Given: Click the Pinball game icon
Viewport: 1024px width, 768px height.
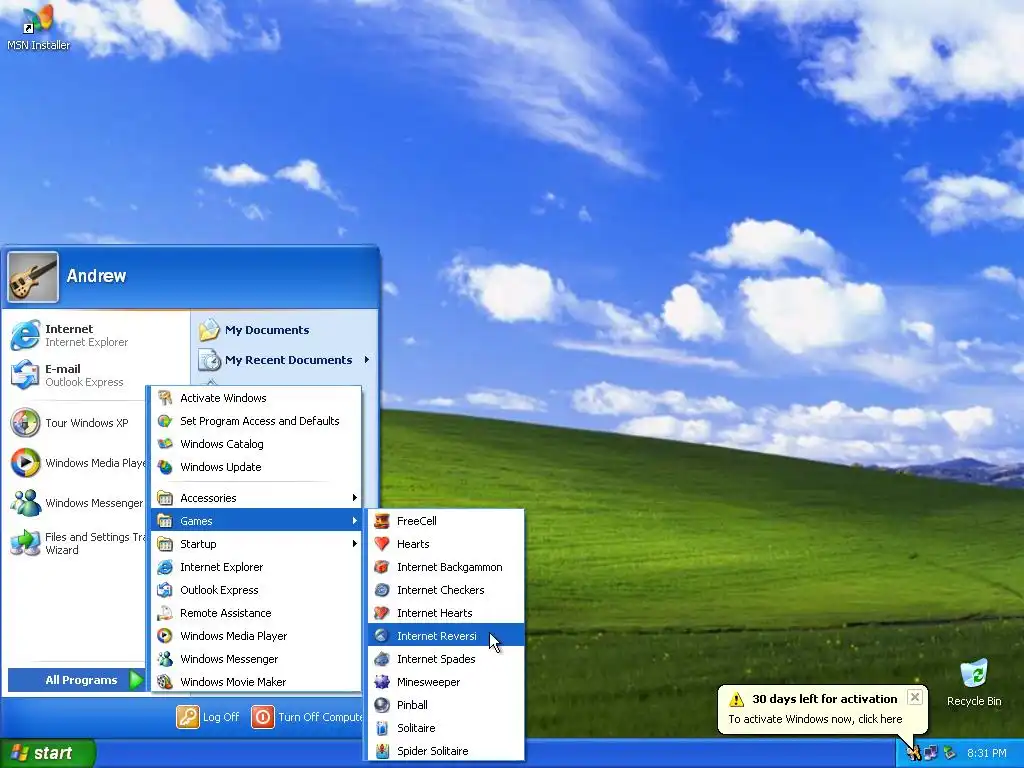Looking at the screenshot, I should (382, 705).
